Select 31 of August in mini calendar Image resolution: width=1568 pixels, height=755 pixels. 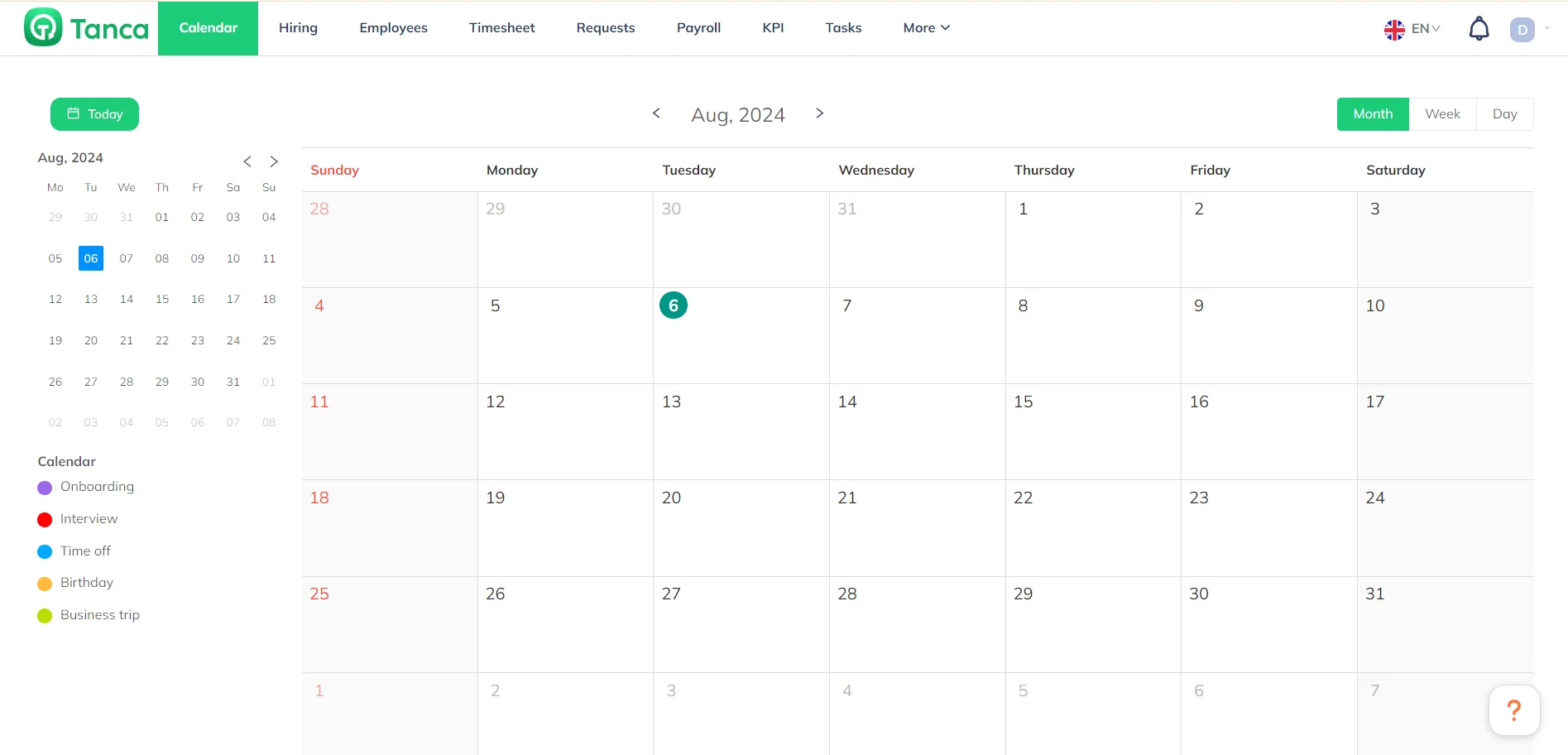pos(233,382)
